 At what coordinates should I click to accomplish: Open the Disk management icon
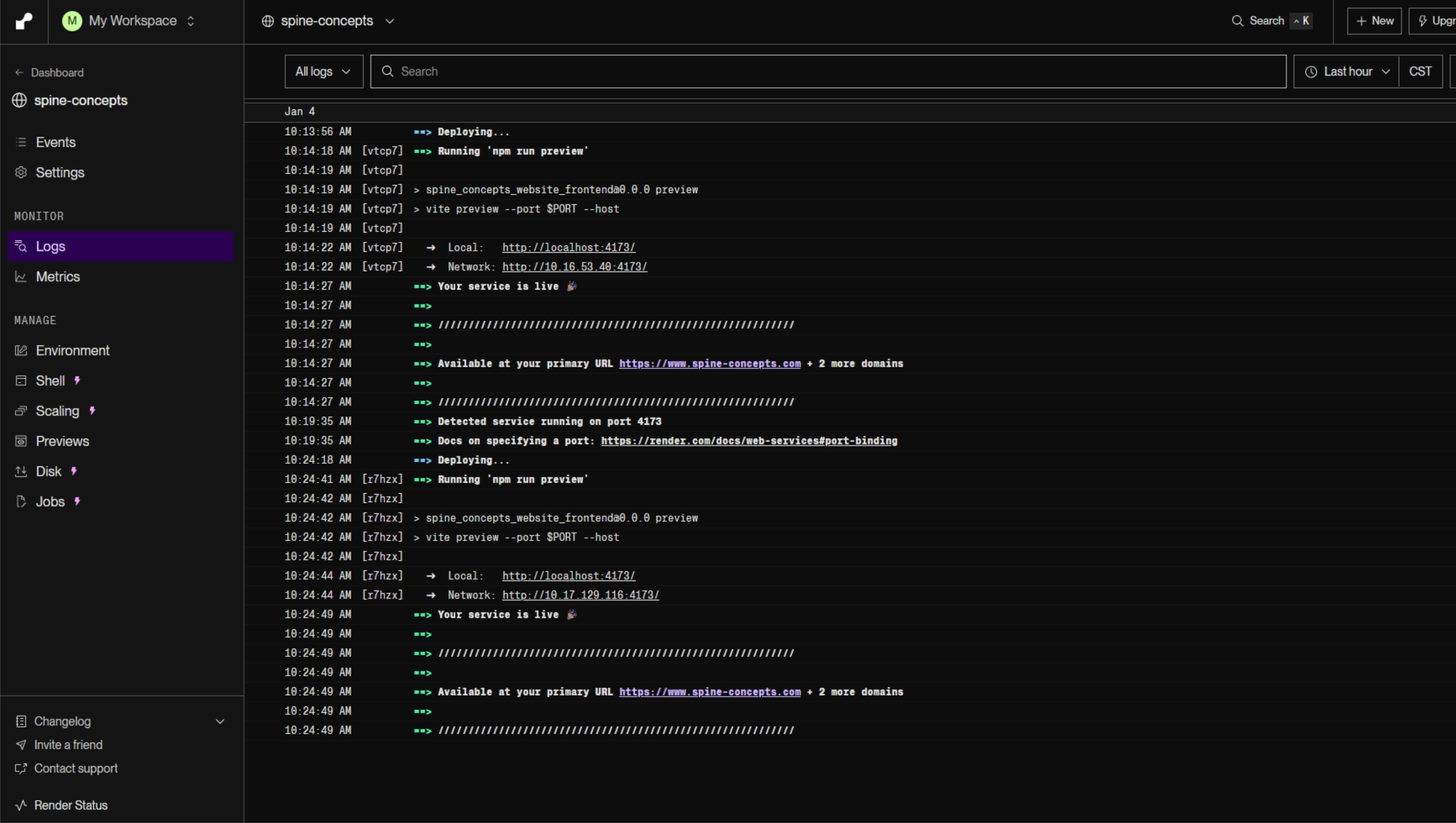tap(20, 471)
